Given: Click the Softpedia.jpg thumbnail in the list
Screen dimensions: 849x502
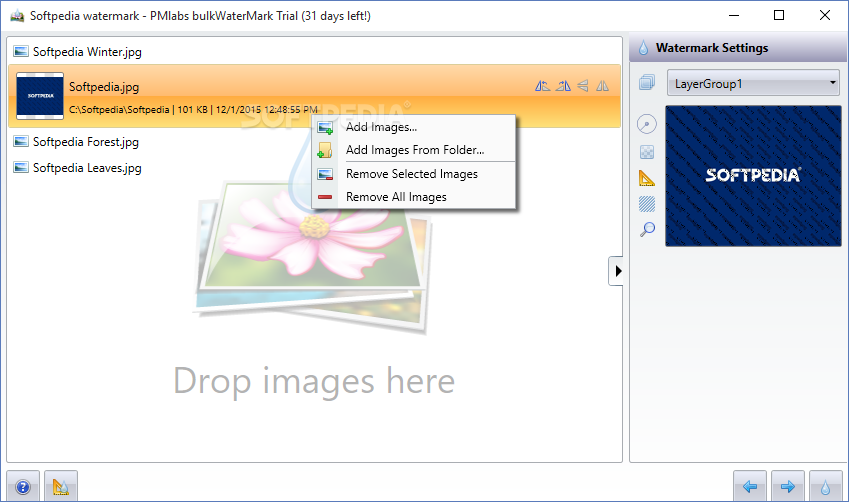Looking at the screenshot, I should point(40,96).
